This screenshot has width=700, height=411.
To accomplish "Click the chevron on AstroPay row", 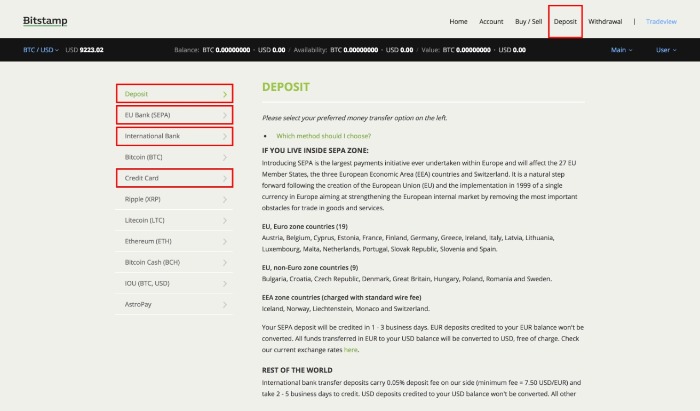I will click(x=225, y=305).
